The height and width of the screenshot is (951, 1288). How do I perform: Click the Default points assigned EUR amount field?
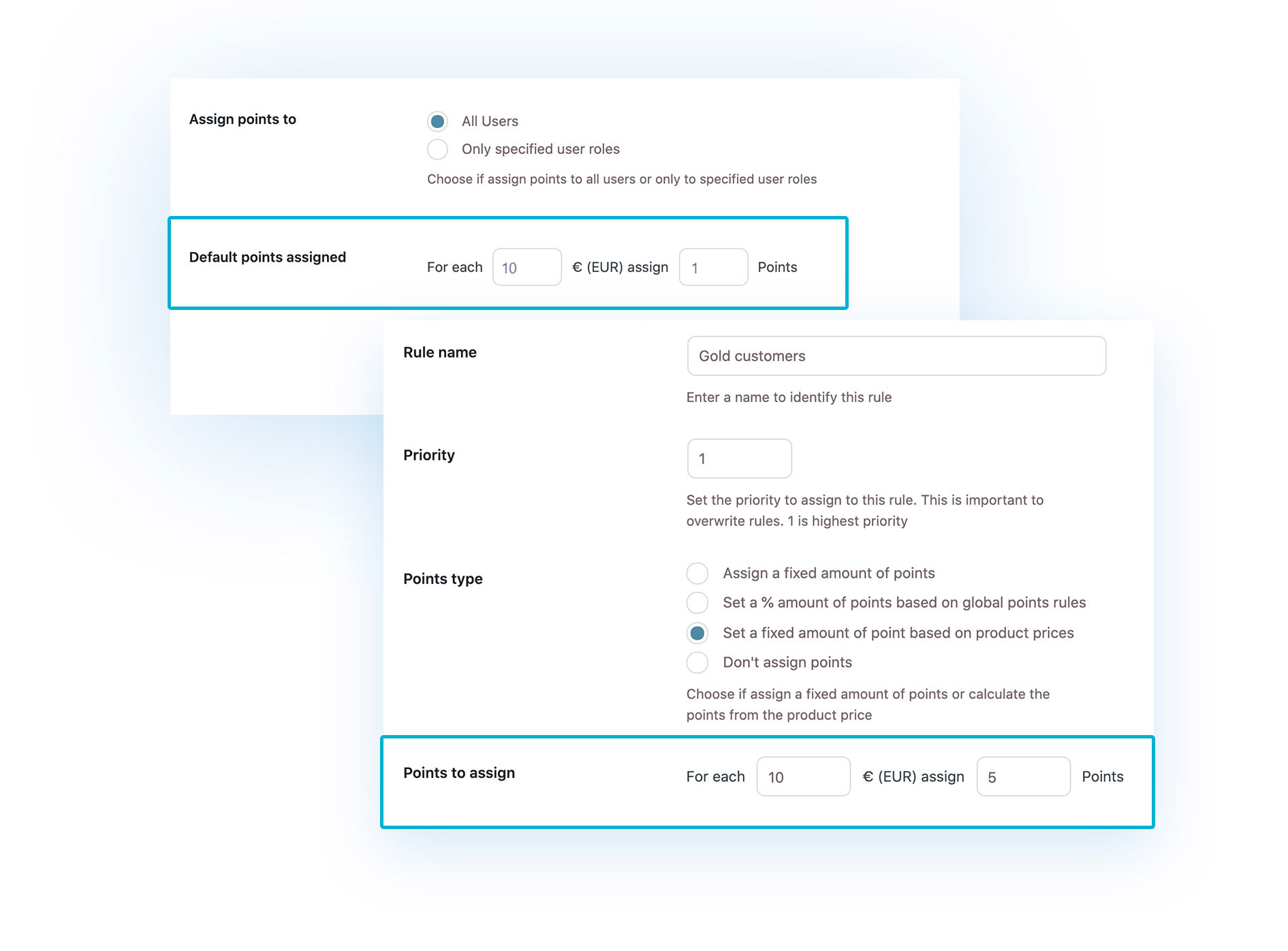tap(527, 267)
